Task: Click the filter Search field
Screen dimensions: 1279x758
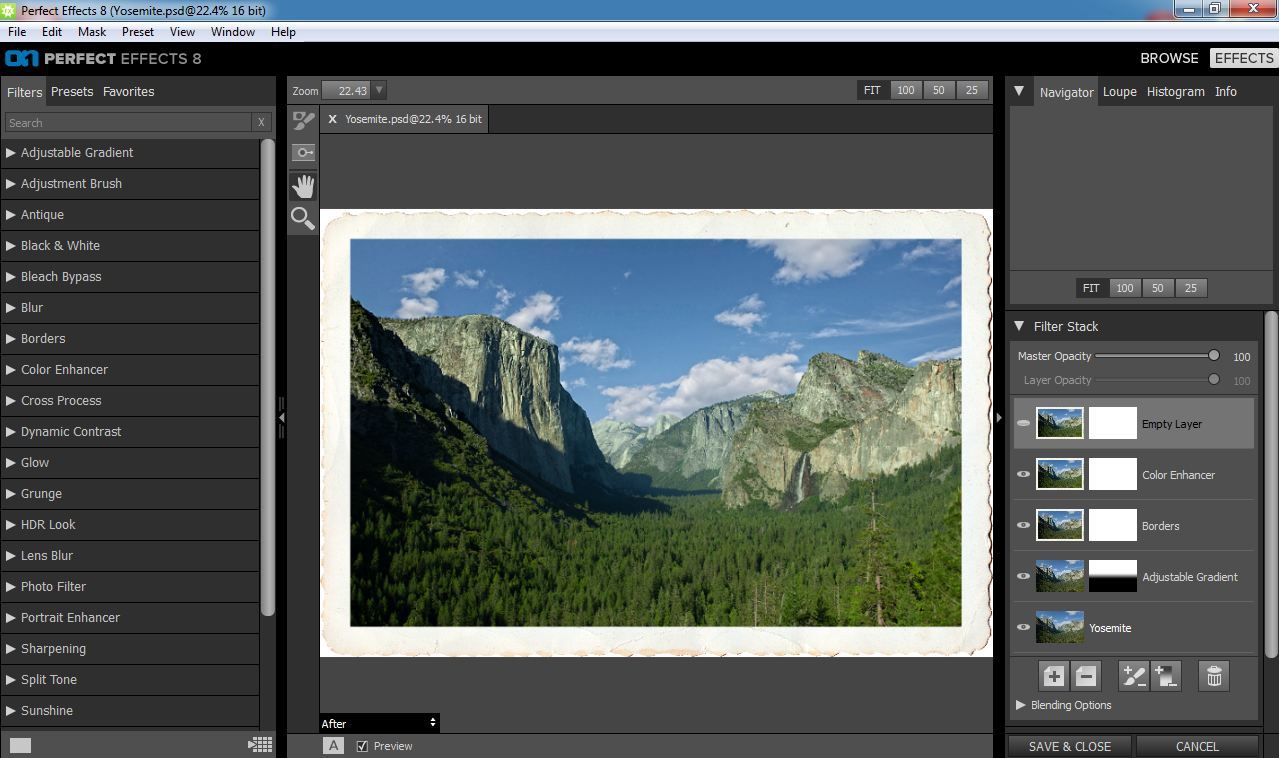Action: point(127,123)
